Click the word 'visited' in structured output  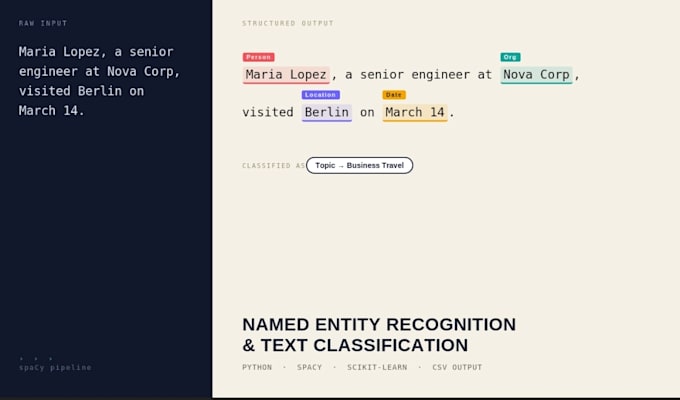[x=268, y=112]
